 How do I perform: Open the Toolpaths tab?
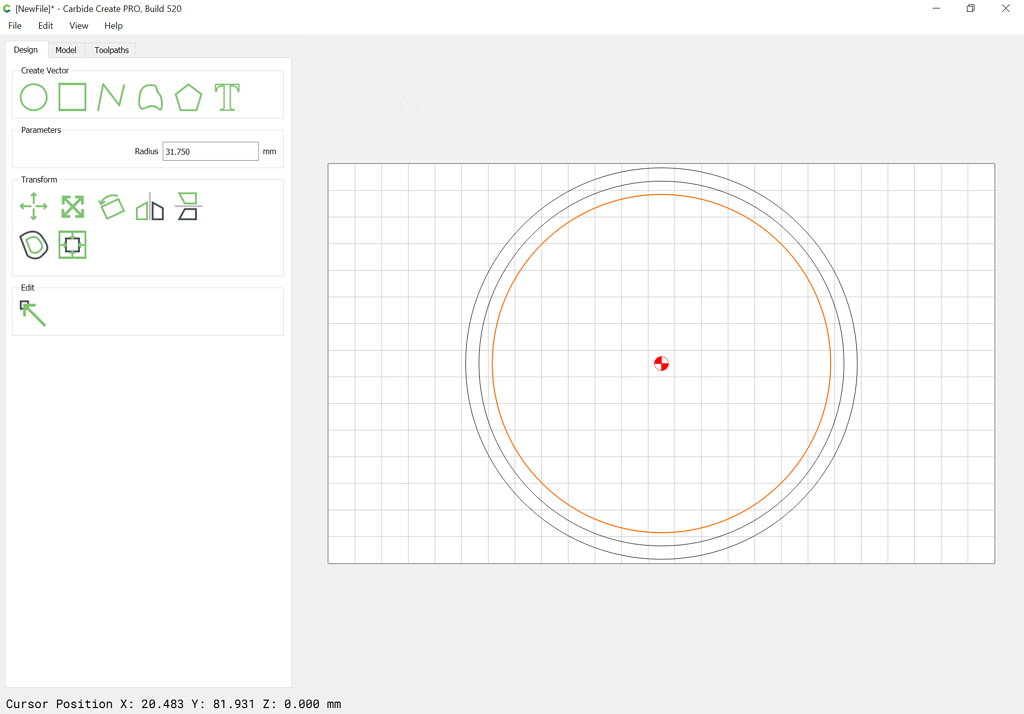click(x=110, y=49)
